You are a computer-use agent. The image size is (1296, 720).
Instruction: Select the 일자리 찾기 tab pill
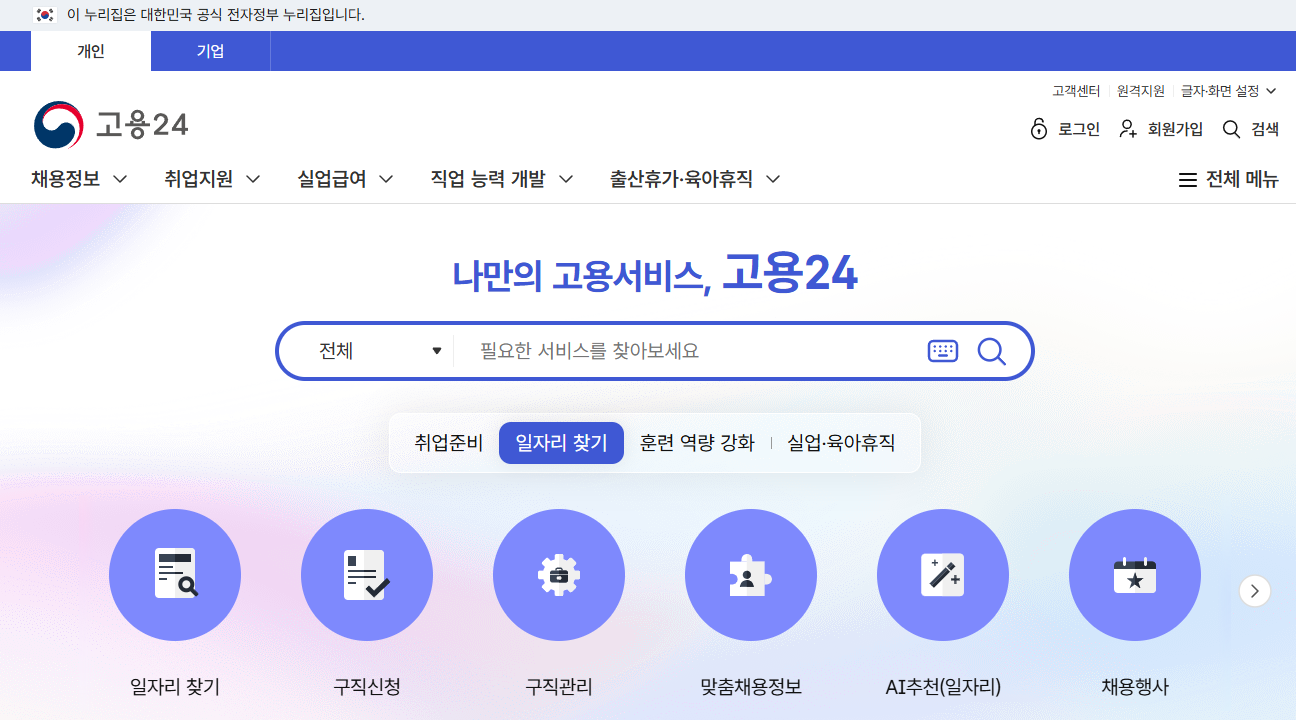point(561,443)
